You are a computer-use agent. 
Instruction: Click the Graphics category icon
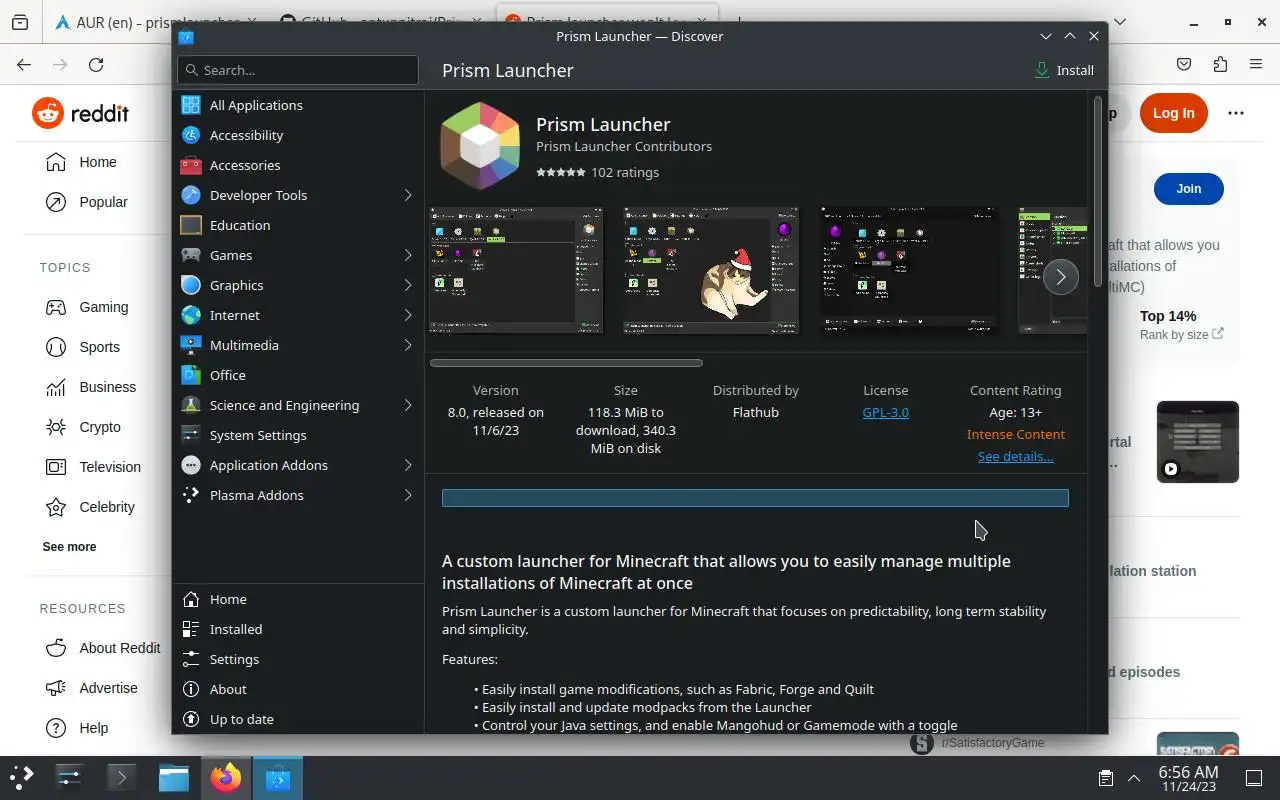pyautogui.click(x=191, y=285)
